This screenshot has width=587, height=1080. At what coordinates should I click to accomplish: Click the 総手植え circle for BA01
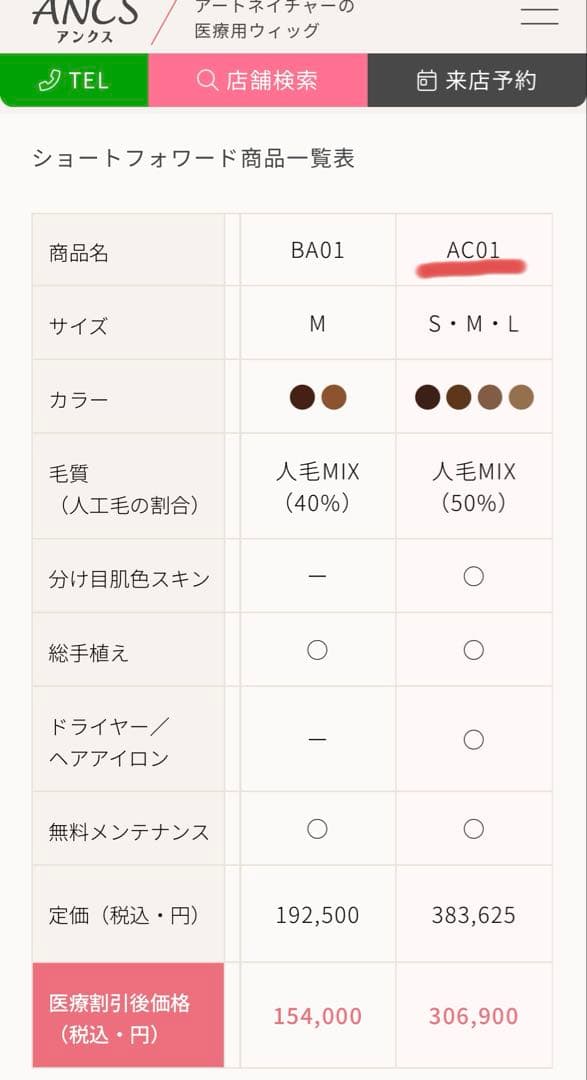click(x=317, y=649)
